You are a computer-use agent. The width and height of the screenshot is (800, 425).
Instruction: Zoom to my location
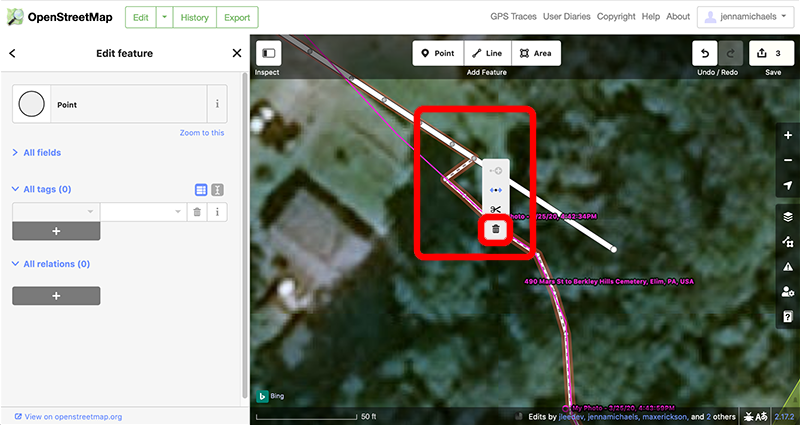coord(788,185)
